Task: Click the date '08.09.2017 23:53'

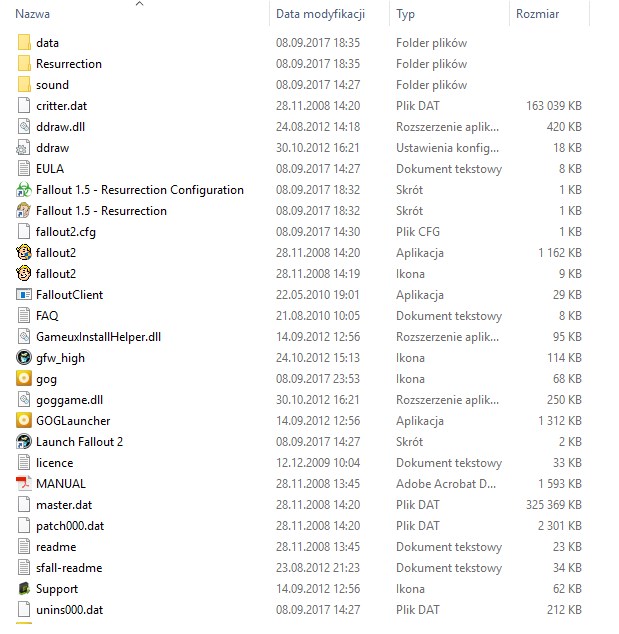Action: coord(318,379)
